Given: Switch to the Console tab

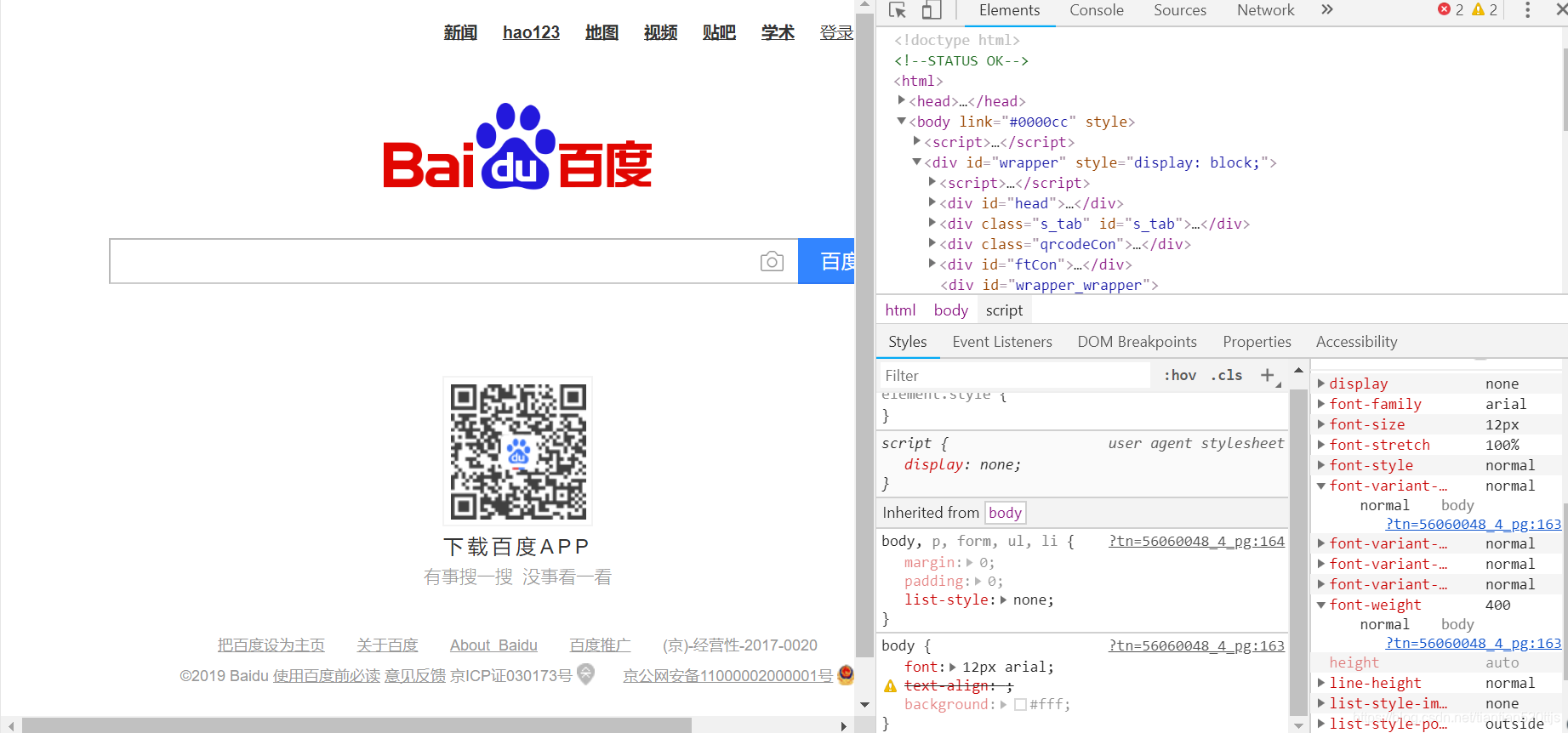Looking at the screenshot, I should pyautogui.click(x=1097, y=10).
